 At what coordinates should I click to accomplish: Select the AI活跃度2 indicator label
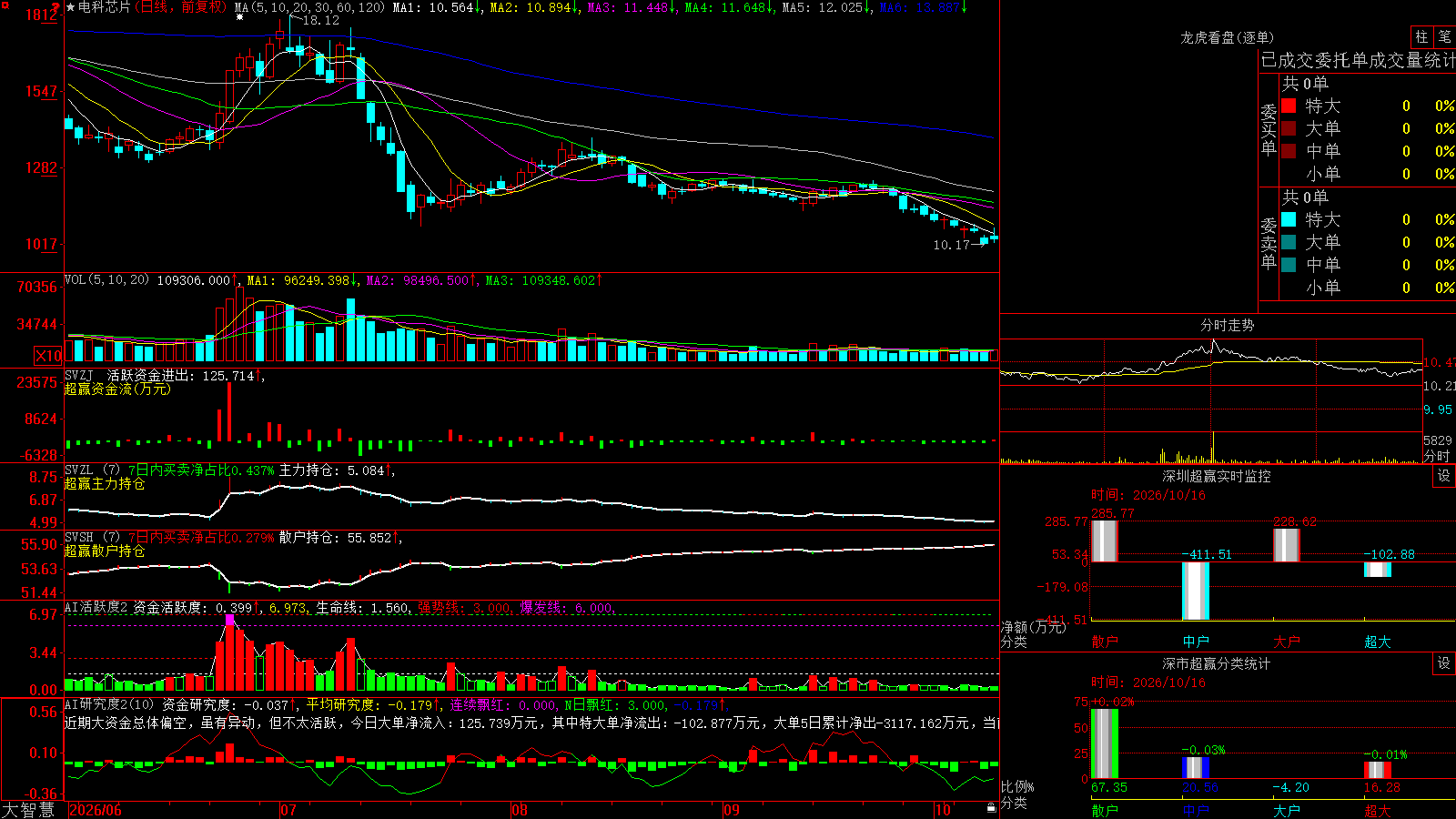(96, 608)
